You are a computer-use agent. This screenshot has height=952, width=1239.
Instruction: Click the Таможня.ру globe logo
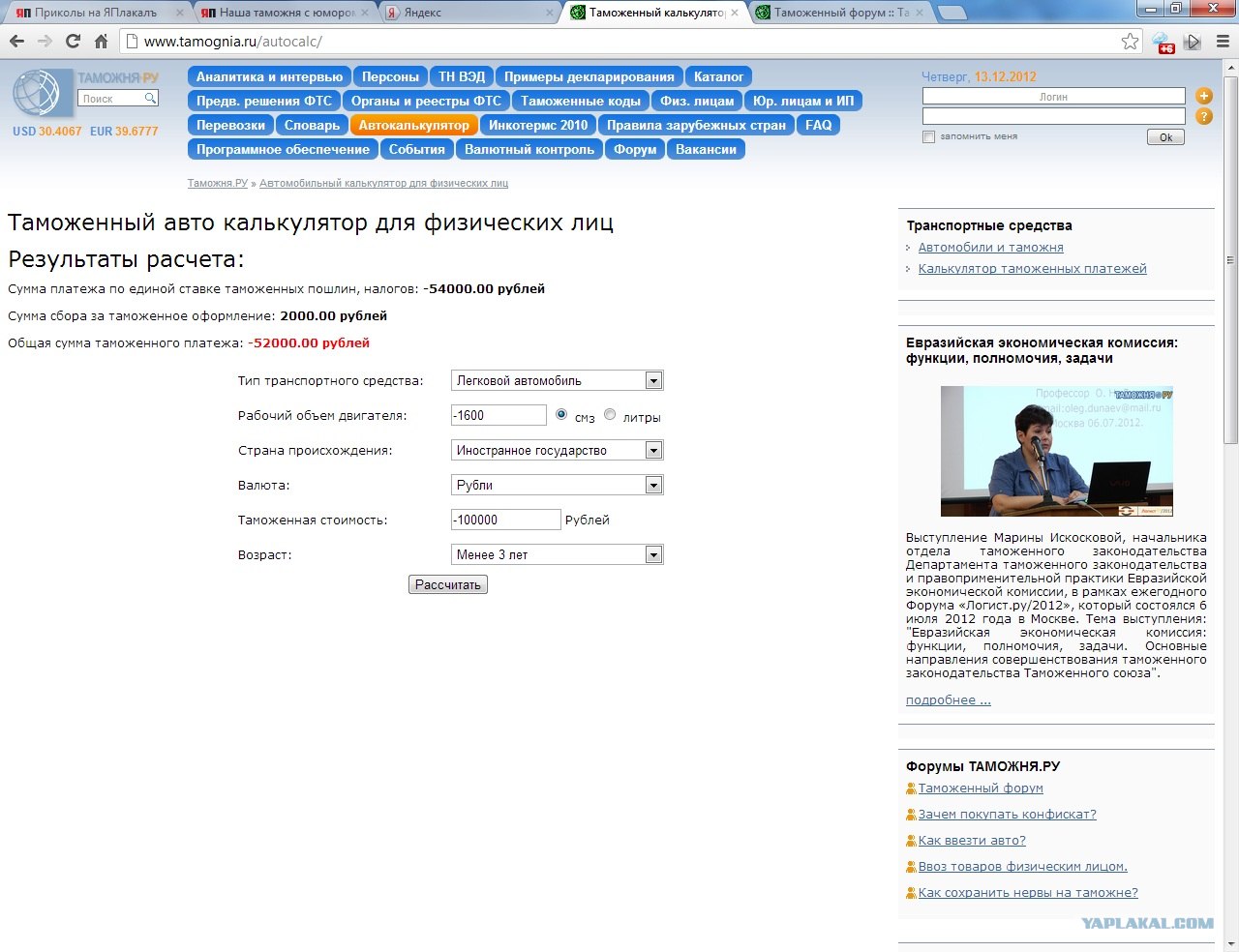37,95
